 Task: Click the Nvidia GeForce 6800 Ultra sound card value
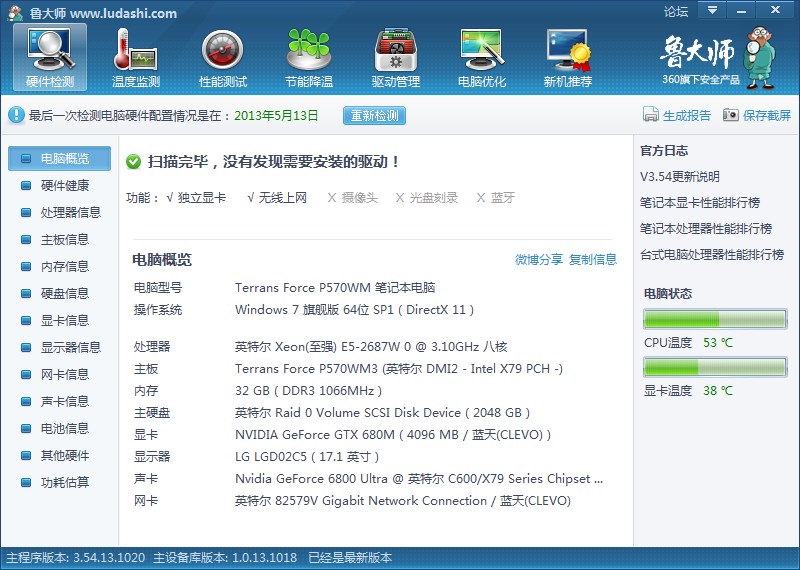point(419,479)
